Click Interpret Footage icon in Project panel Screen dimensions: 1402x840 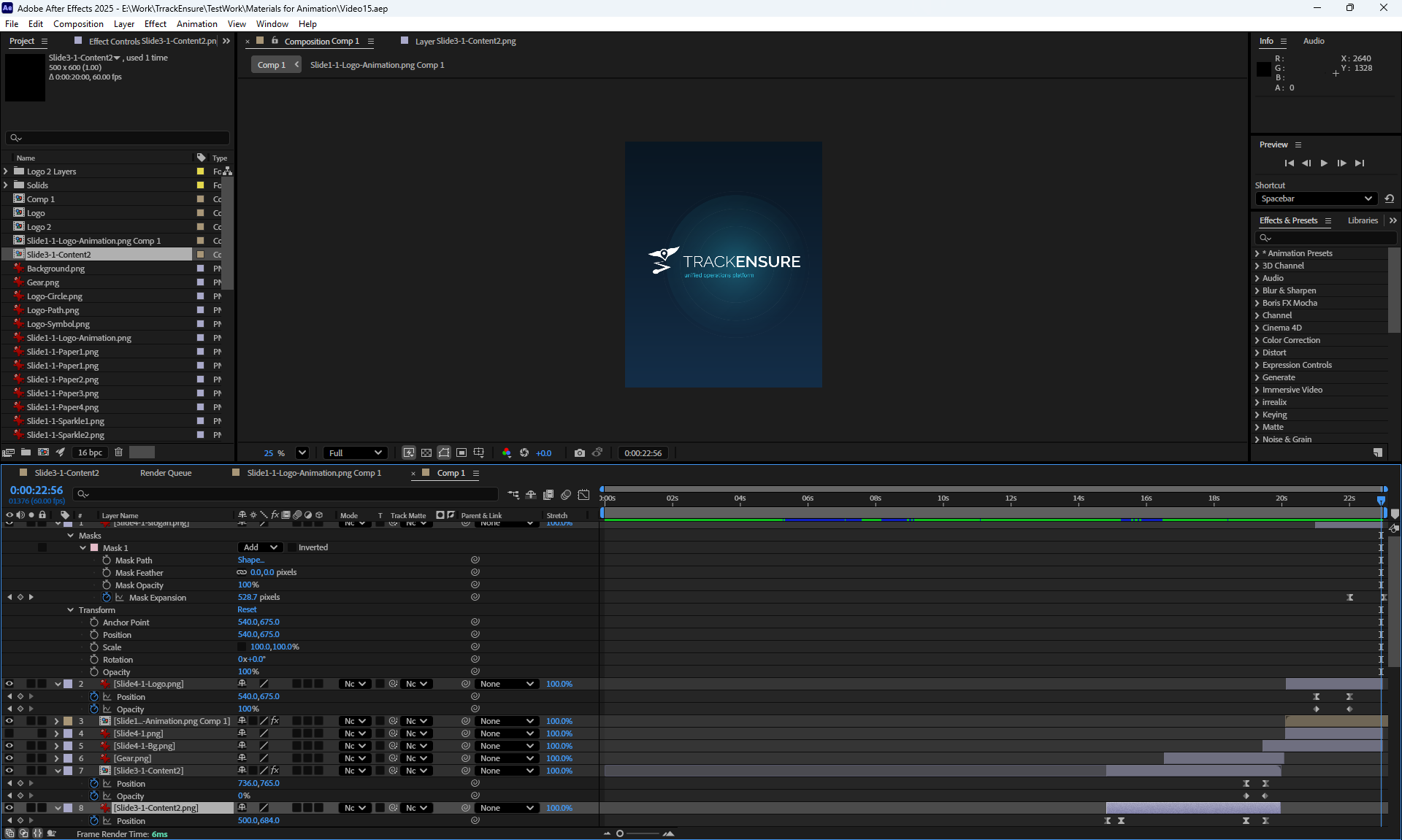[9, 452]
